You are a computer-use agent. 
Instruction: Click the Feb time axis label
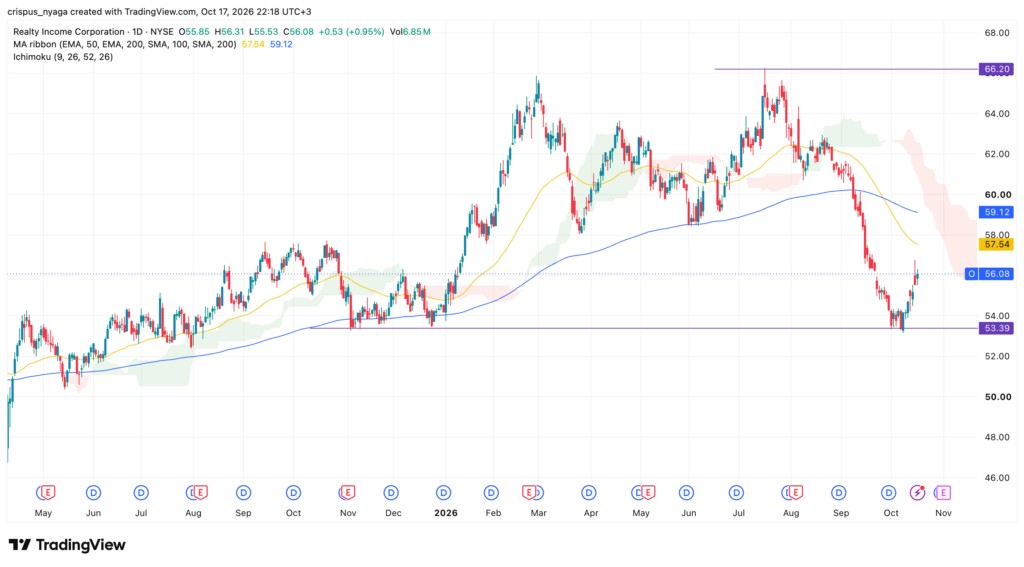coord(493,513)
